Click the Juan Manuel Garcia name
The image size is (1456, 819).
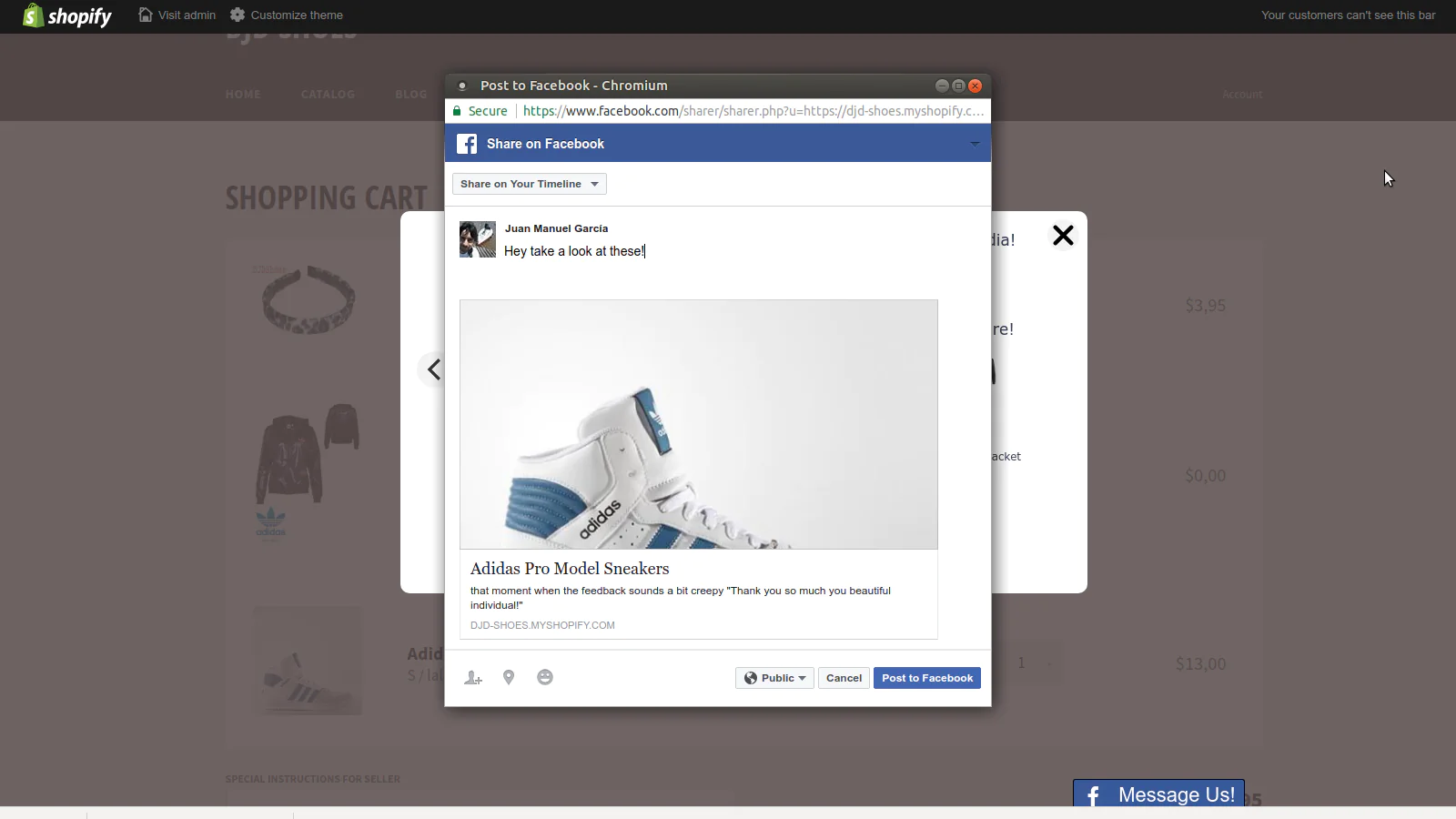556,228
